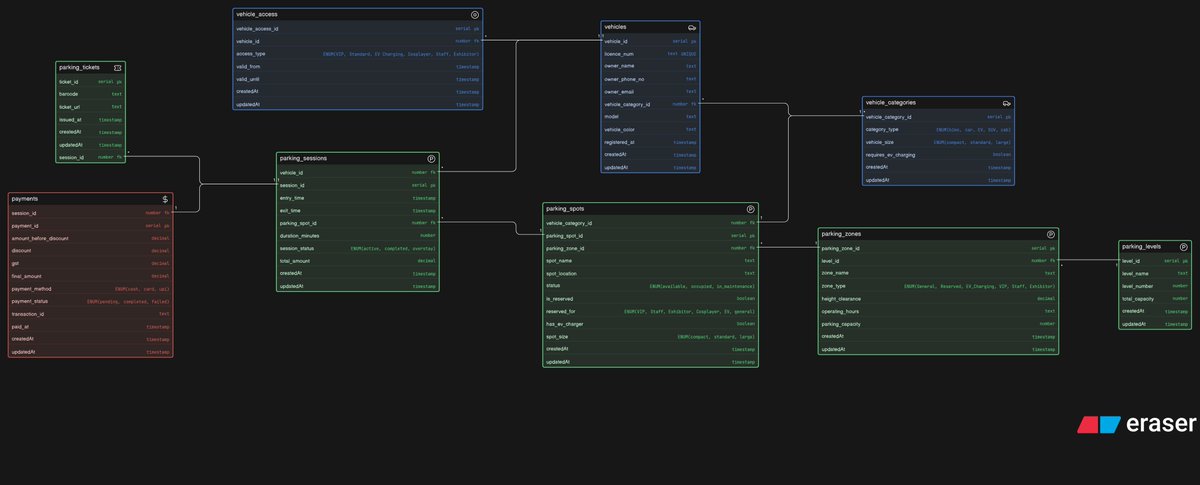
Task: Click the category_type field in vehicle_categories
Action: click(938, 130)
